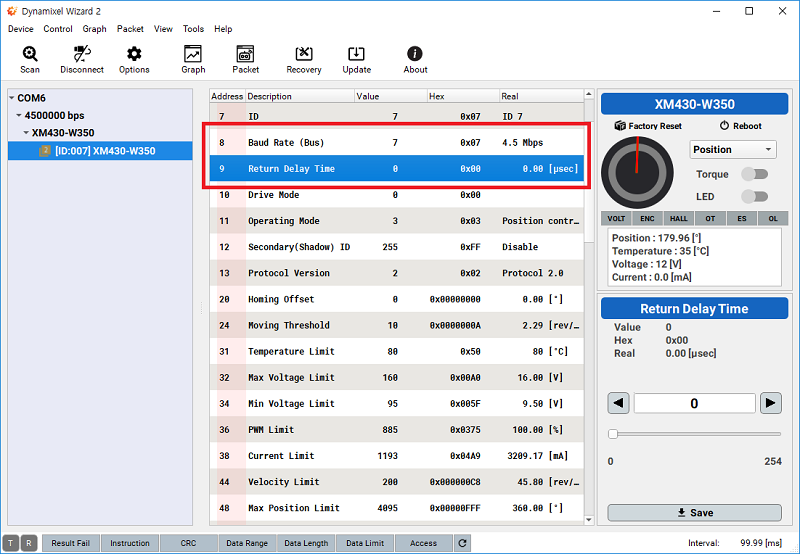Image resolution: width=800 pixels, height=554 pixels.
Task: Click the Description column header
Action: [300, 96]
